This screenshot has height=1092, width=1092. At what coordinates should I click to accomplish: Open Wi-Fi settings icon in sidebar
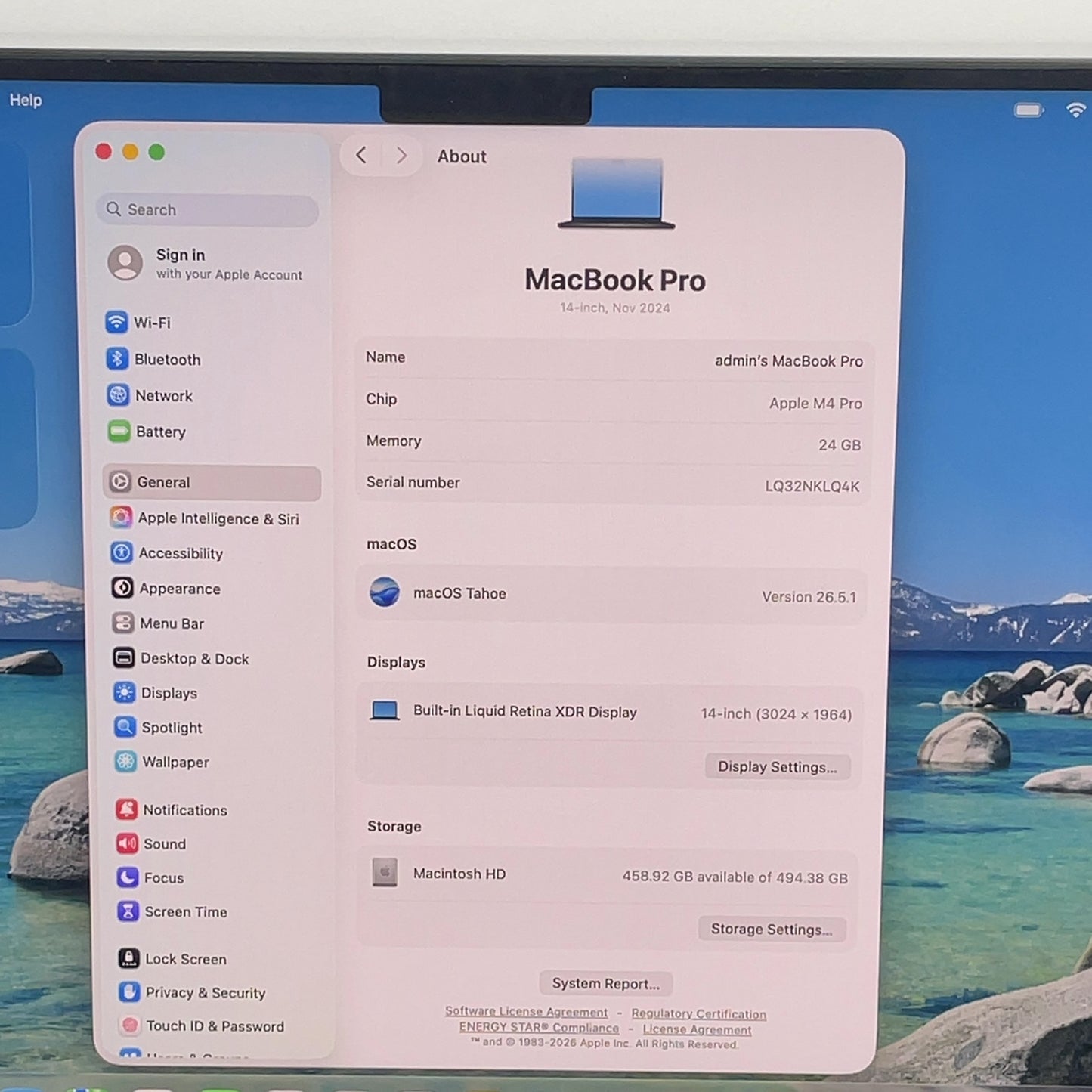[x=116, y=322]
